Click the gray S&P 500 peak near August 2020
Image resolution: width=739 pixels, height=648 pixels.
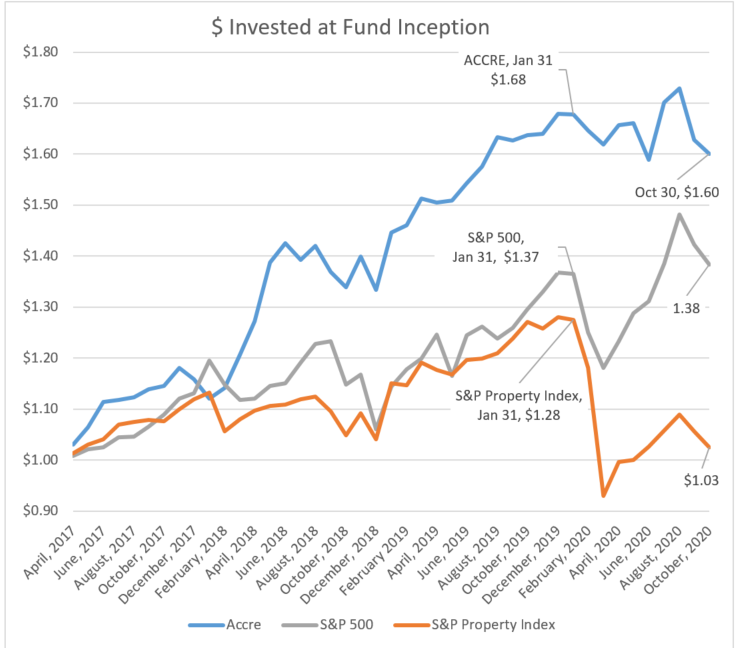(x=680, y=214)
